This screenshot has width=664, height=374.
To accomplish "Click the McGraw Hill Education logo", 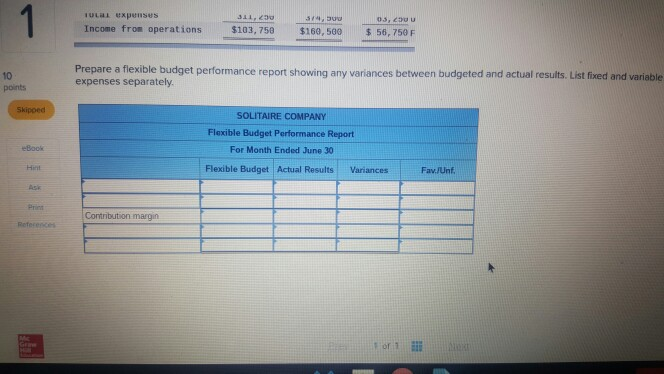I will coord(30,346).
